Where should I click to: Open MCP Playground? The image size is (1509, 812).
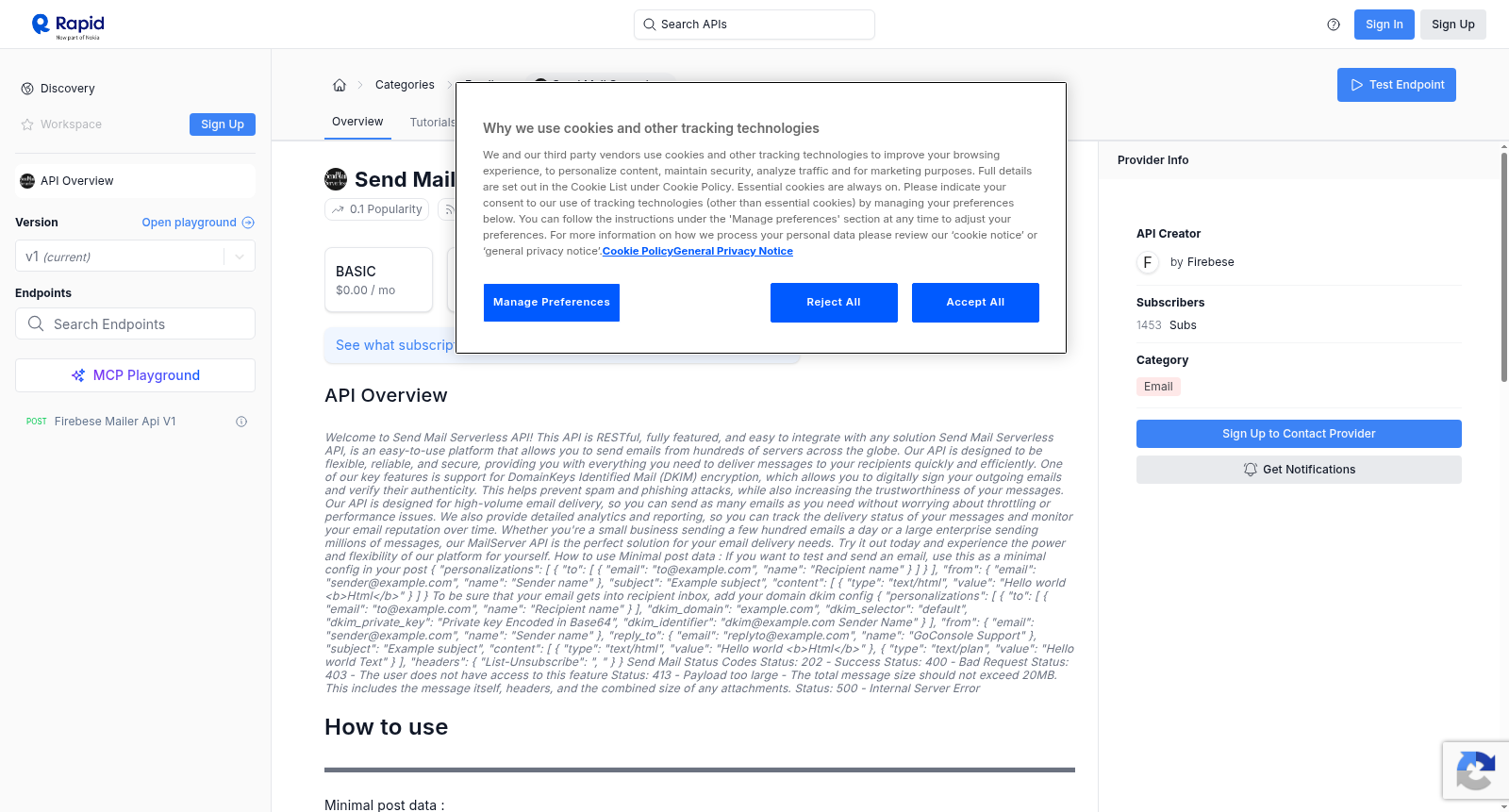(135, 375)
